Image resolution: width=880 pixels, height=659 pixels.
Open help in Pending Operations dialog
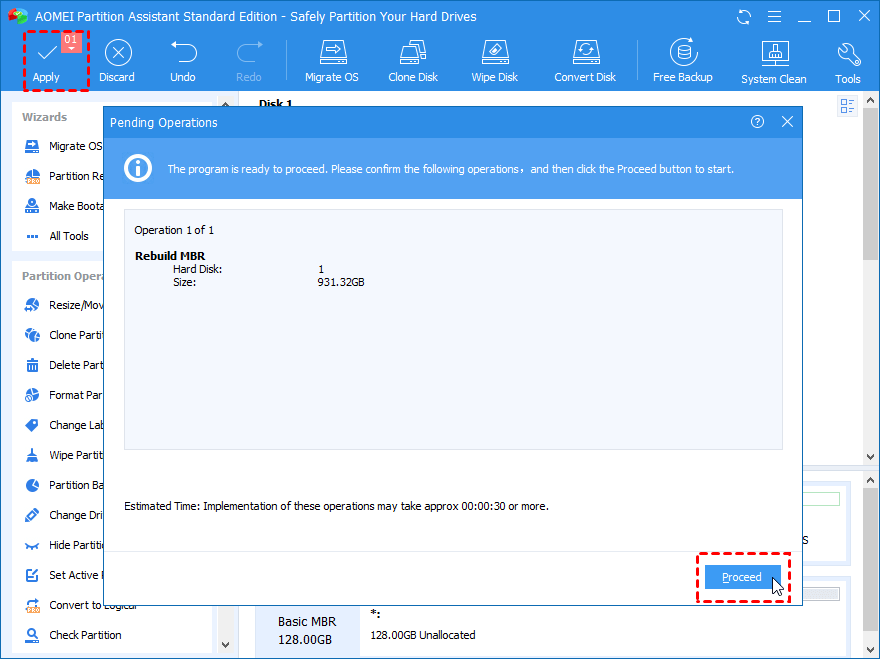click(757, 122)
